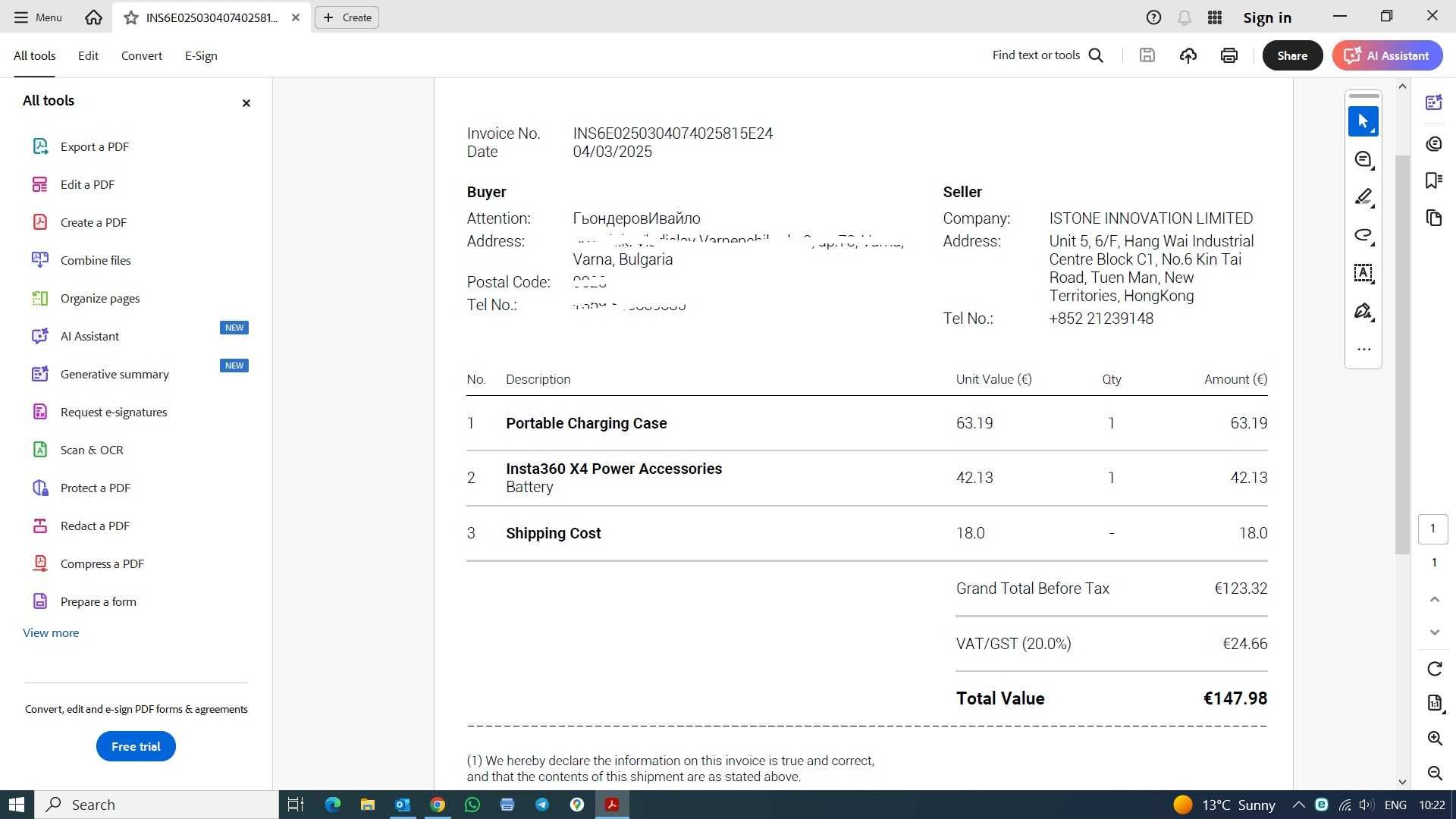Open more quick tools ellipsis
The image size is (1456, 819).
click(1363, 350)
